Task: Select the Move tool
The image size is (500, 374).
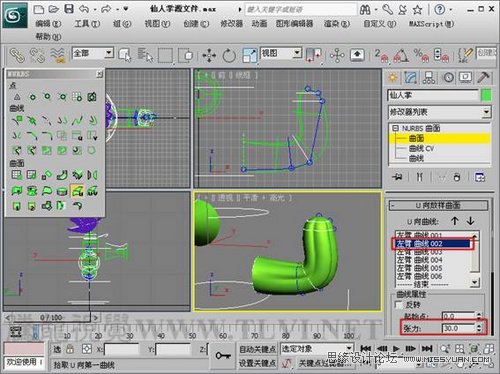Action: click(209, 55)
